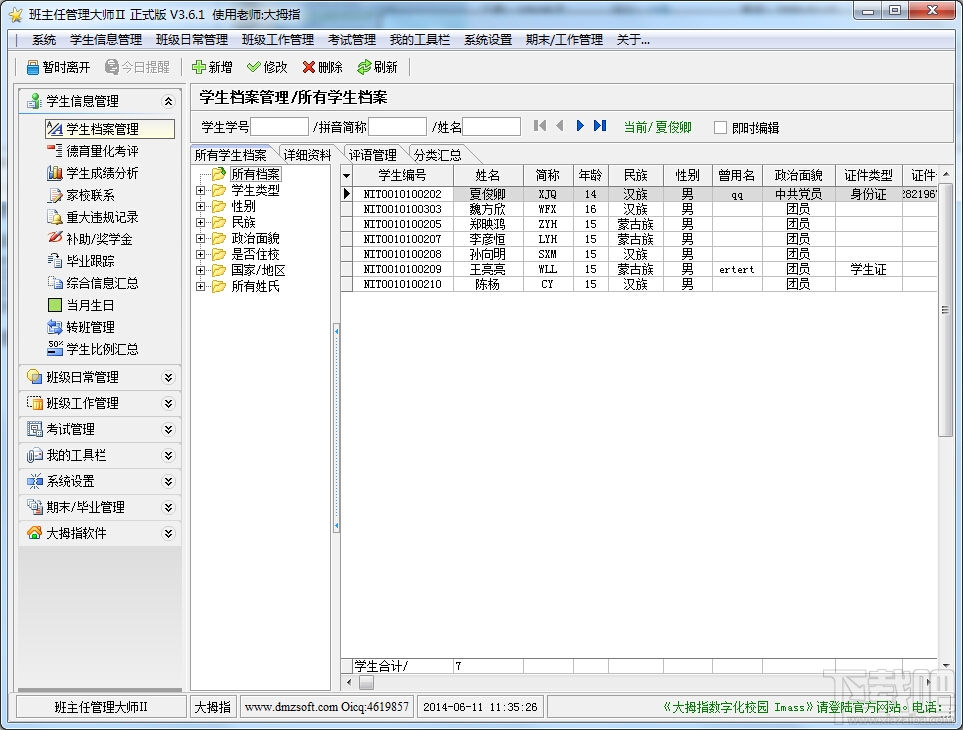Click the 暂时离开 button

58,67
